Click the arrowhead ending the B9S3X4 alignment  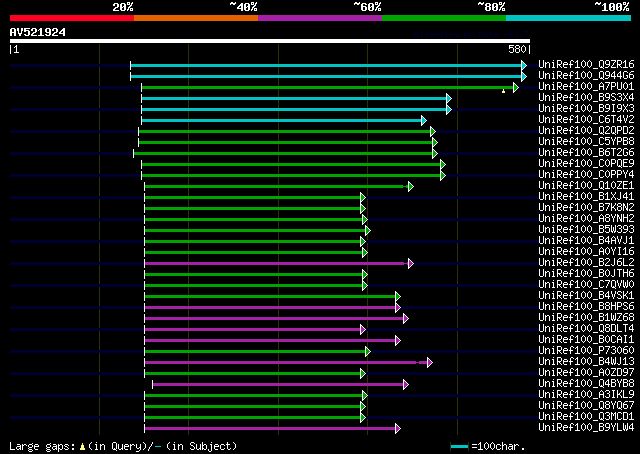[449, 98]
